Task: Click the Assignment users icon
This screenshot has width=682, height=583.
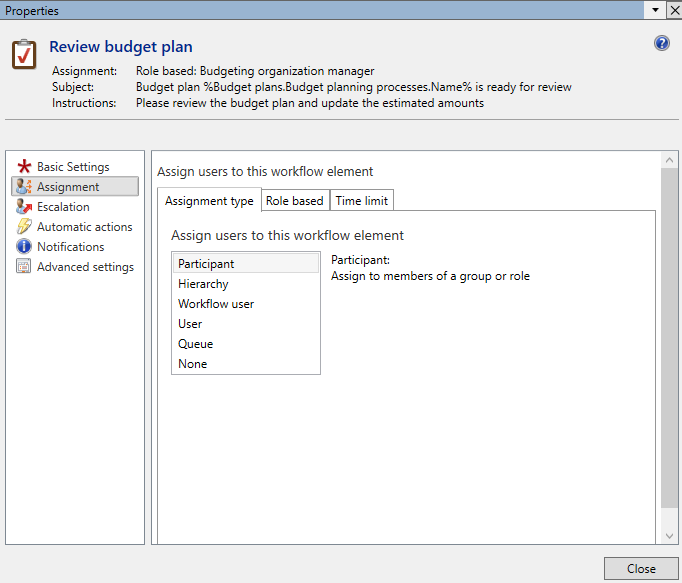Action: point(24,187)
